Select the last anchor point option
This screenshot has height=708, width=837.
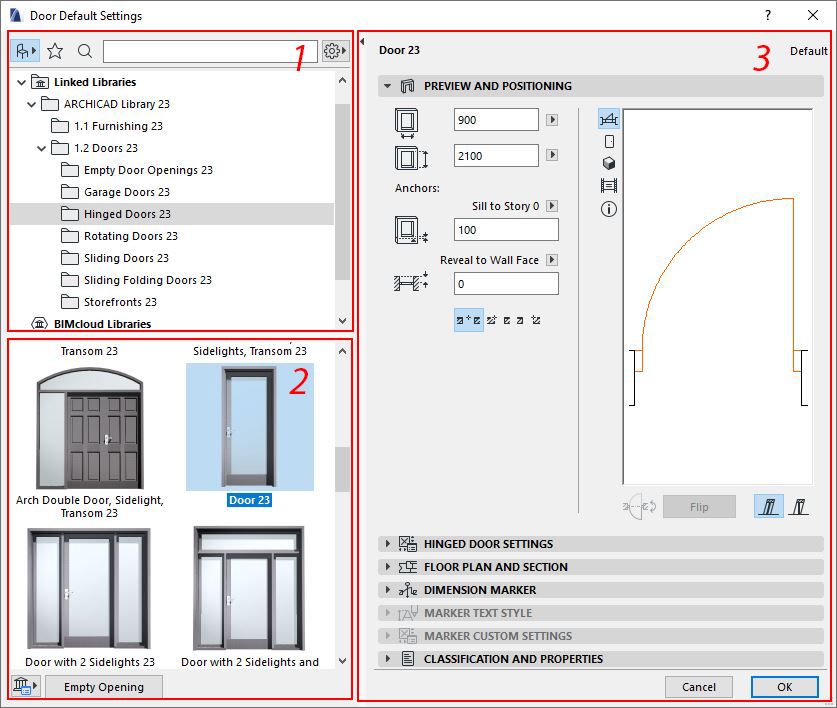(536, 320)
